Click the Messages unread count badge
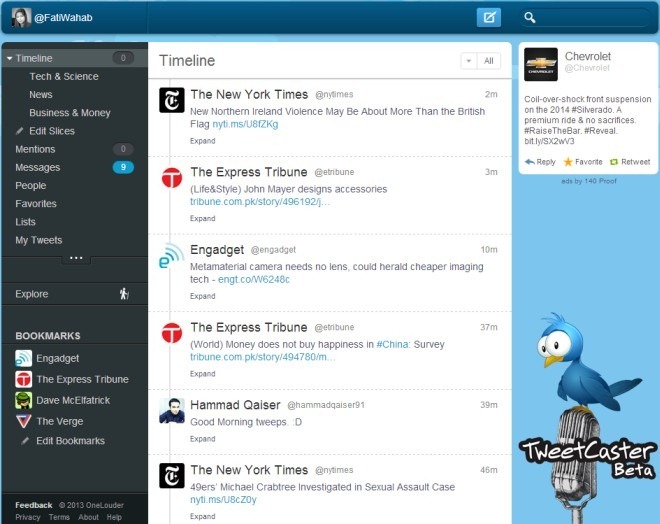The image size is (660, 524). tap(123, 167)
